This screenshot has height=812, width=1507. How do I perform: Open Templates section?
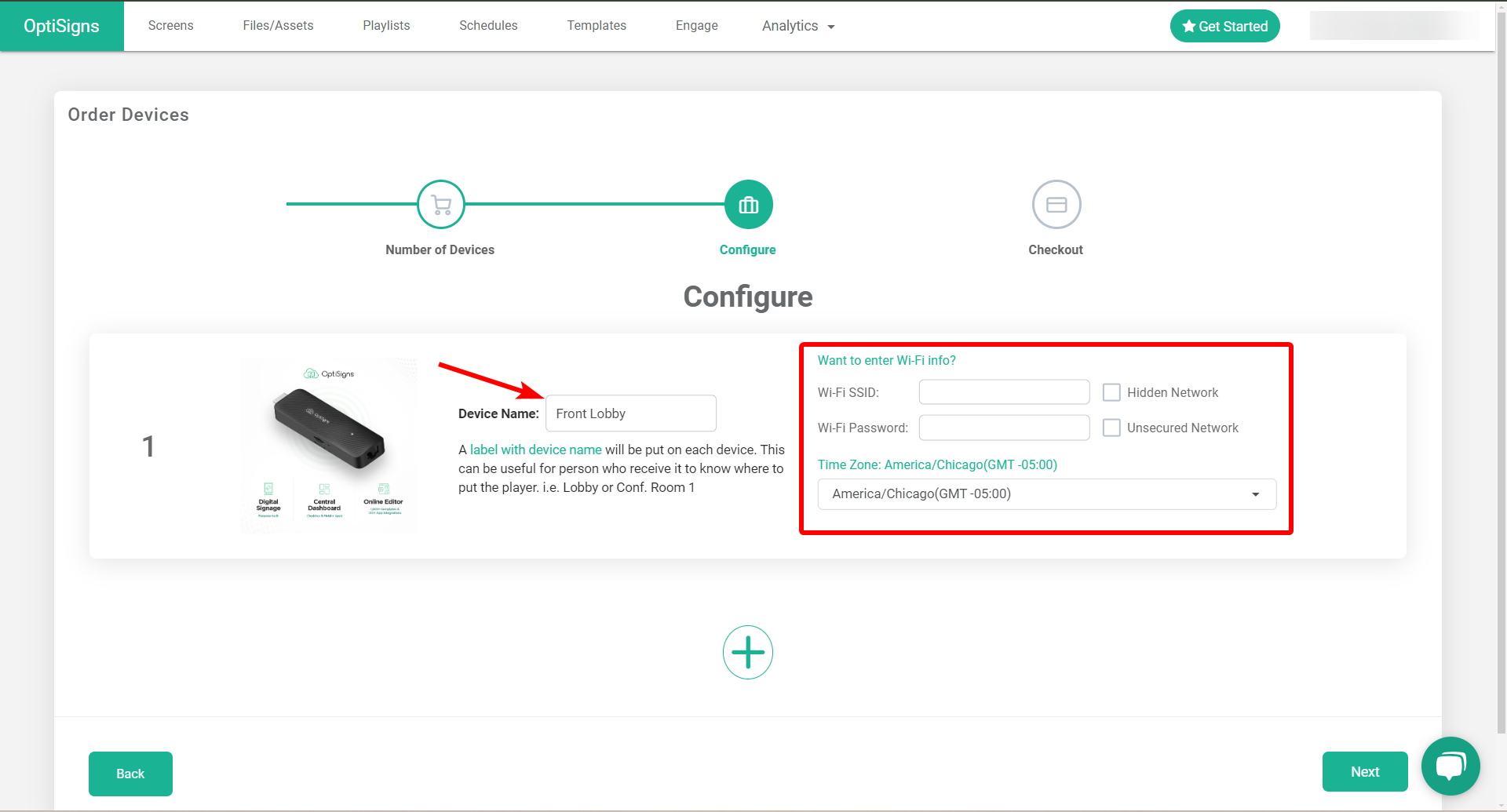click(x=597, y=26)
